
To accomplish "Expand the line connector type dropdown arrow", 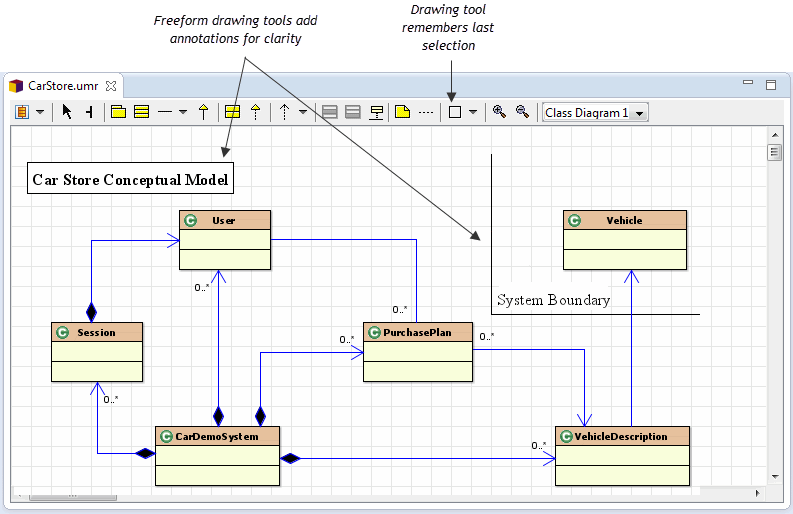I will (183, 112).
